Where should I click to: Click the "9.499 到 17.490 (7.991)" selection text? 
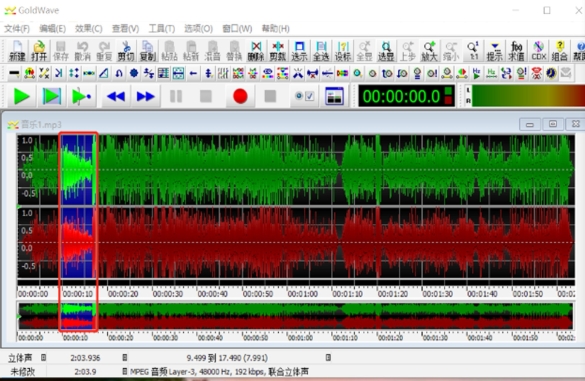click(227, 358)
